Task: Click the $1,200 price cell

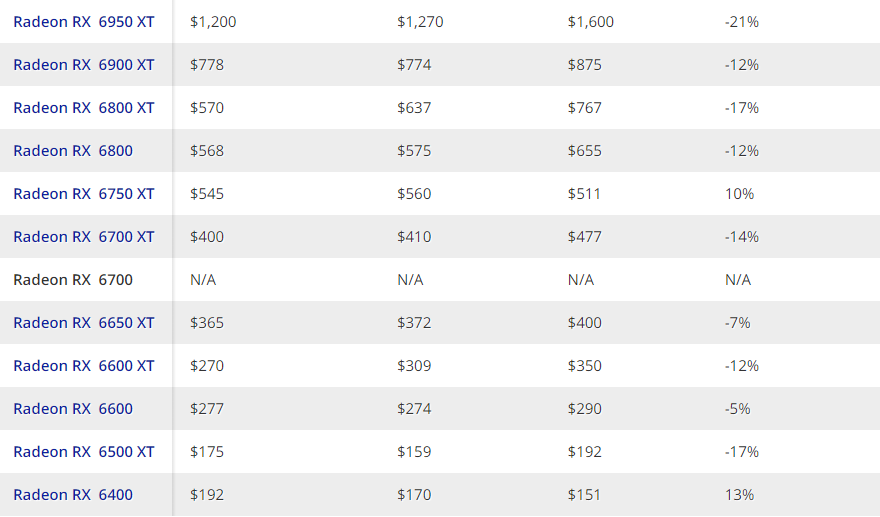Action: (x=213, y=22)
